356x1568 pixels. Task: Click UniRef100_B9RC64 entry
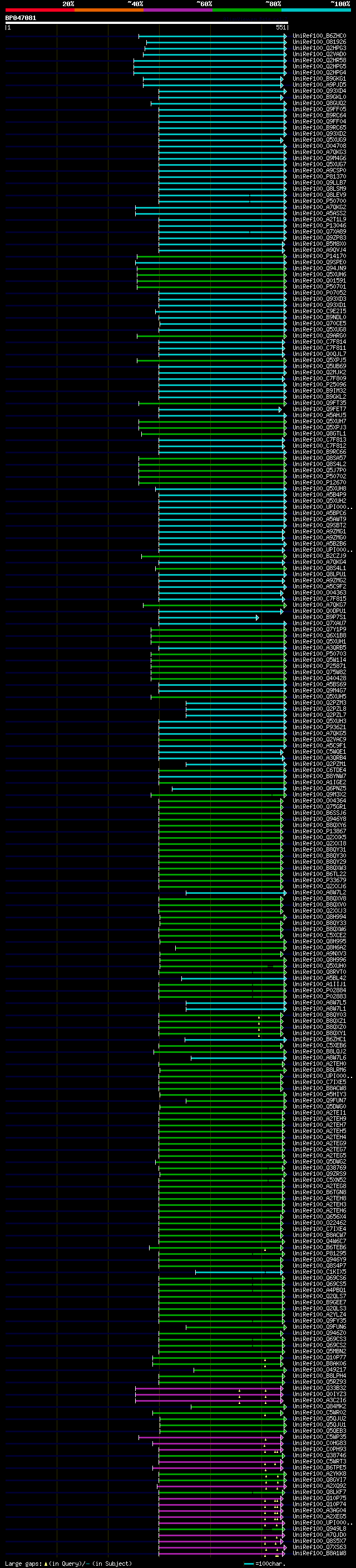coord(319,115)
